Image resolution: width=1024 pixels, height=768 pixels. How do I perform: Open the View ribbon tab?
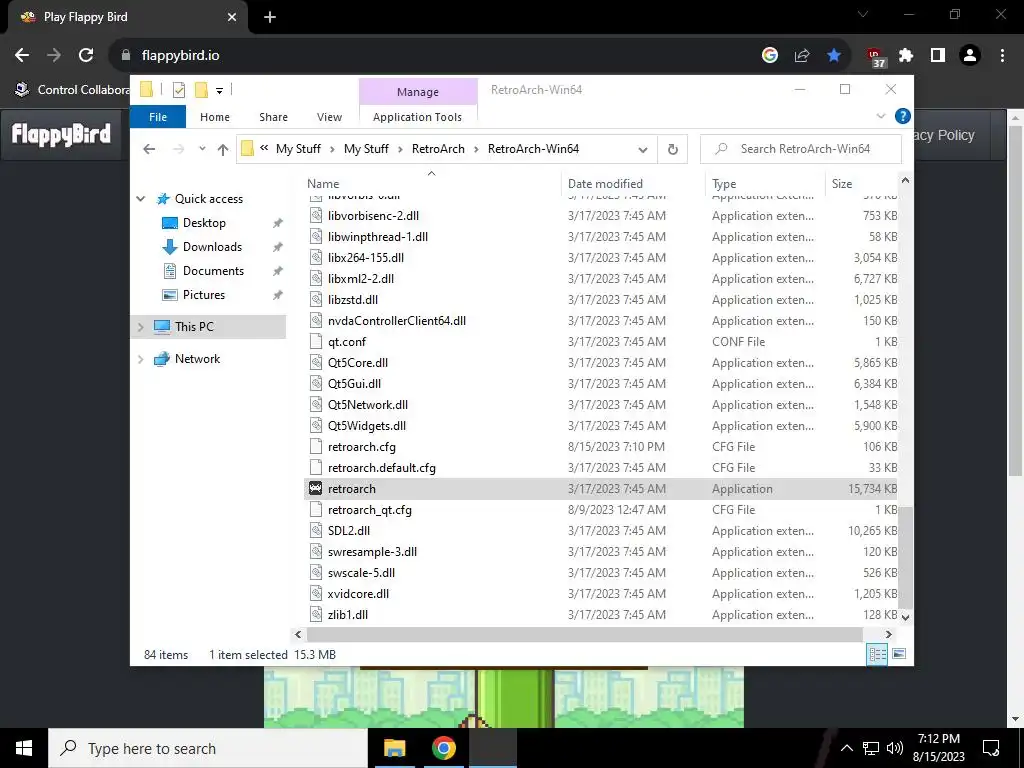click(329, 117)
